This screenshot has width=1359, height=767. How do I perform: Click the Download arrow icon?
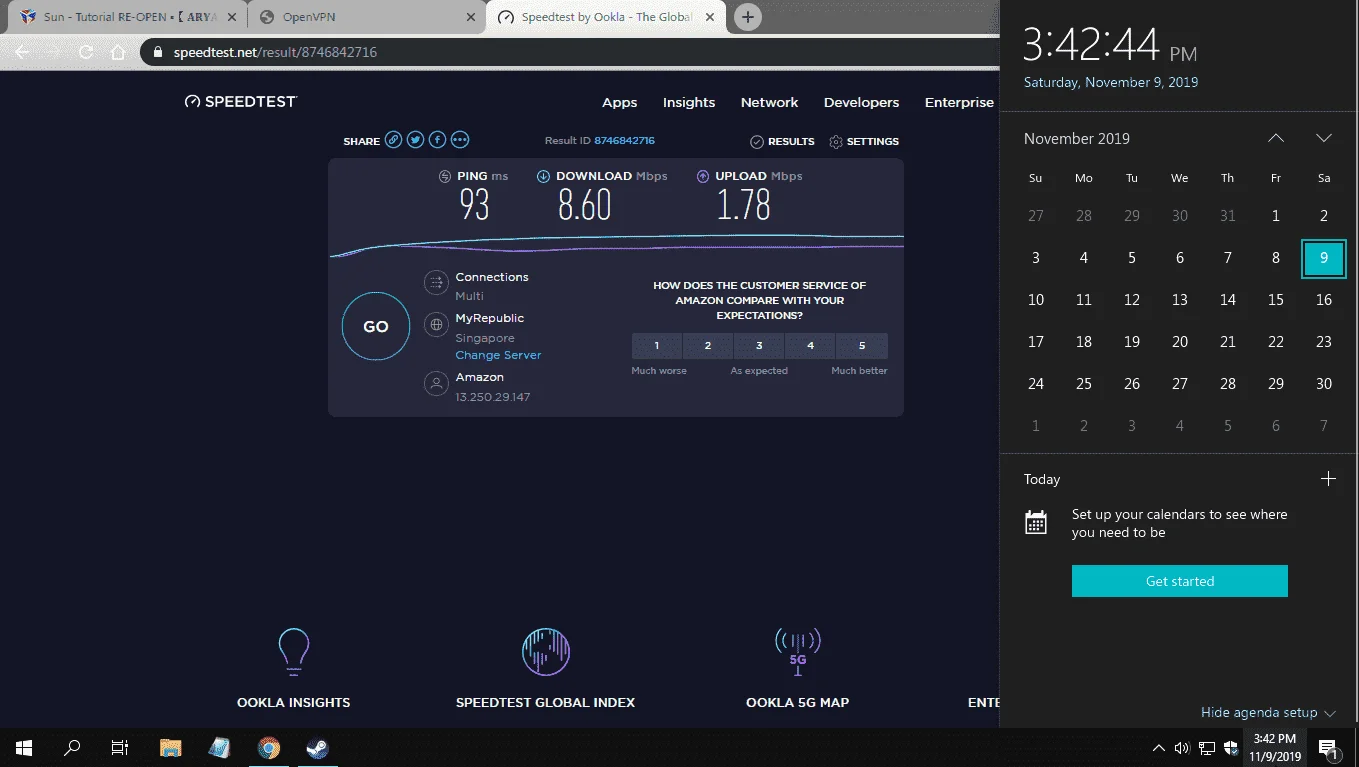pyautogui.click(x=544, y=176)
